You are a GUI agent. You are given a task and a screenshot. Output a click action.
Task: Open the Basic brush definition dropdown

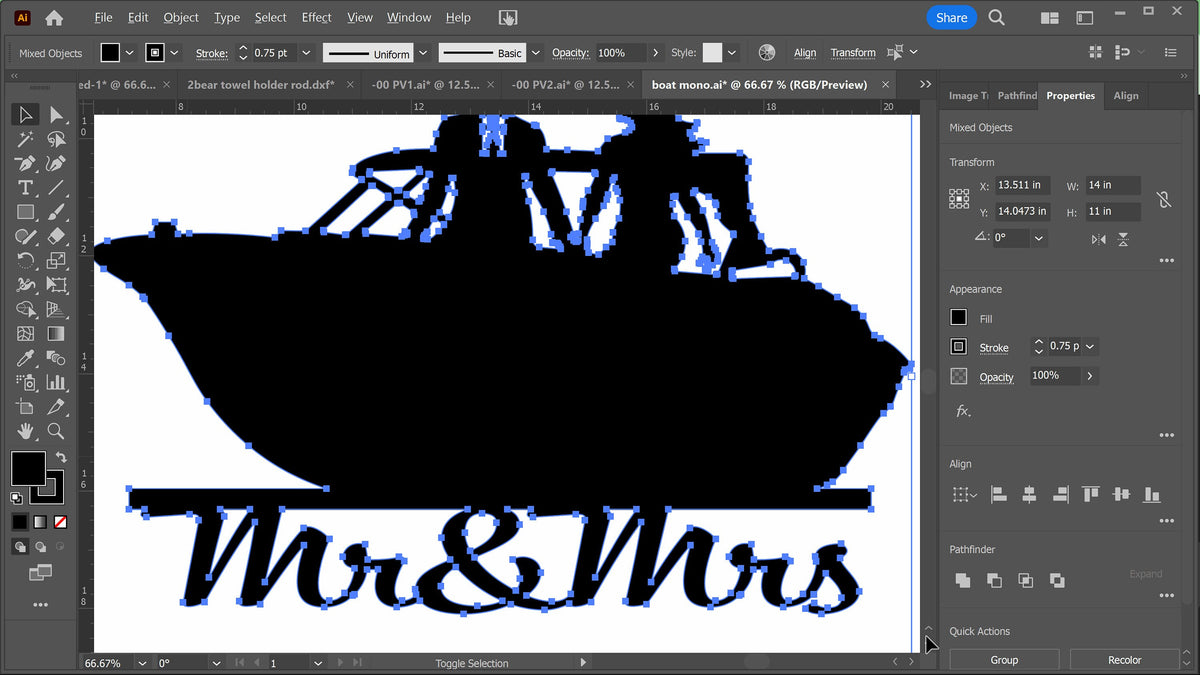tap(535, 53)
